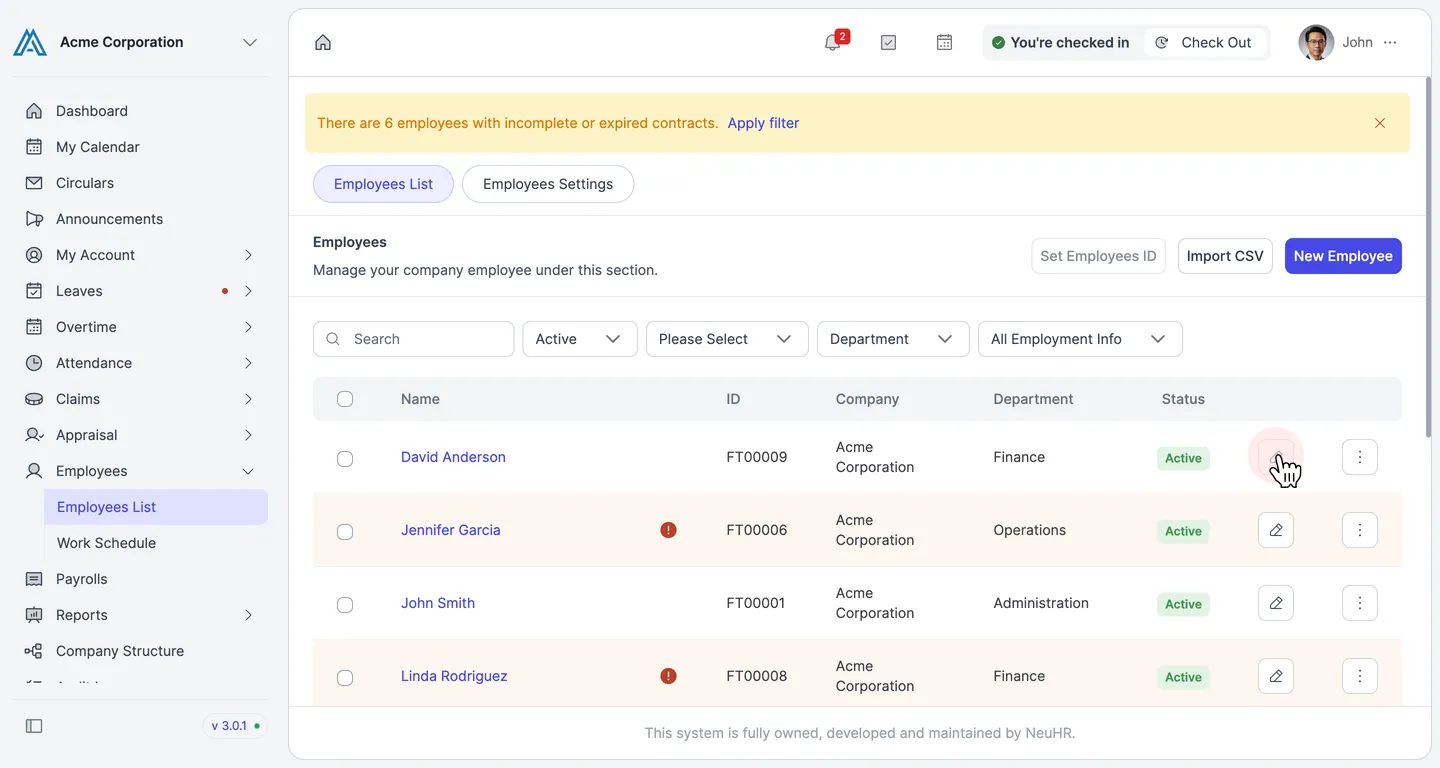Expand My Account submenu
The height and width of the screenshot is (768, 1440).
pyautogui.click(x=248, y=255)
